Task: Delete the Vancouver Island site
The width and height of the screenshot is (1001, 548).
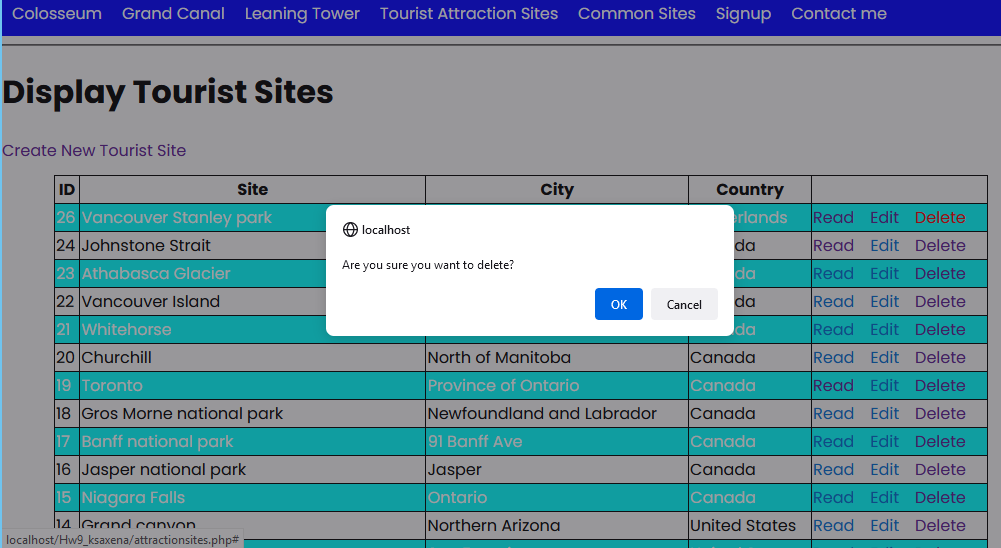Action: tap(940, 302)
